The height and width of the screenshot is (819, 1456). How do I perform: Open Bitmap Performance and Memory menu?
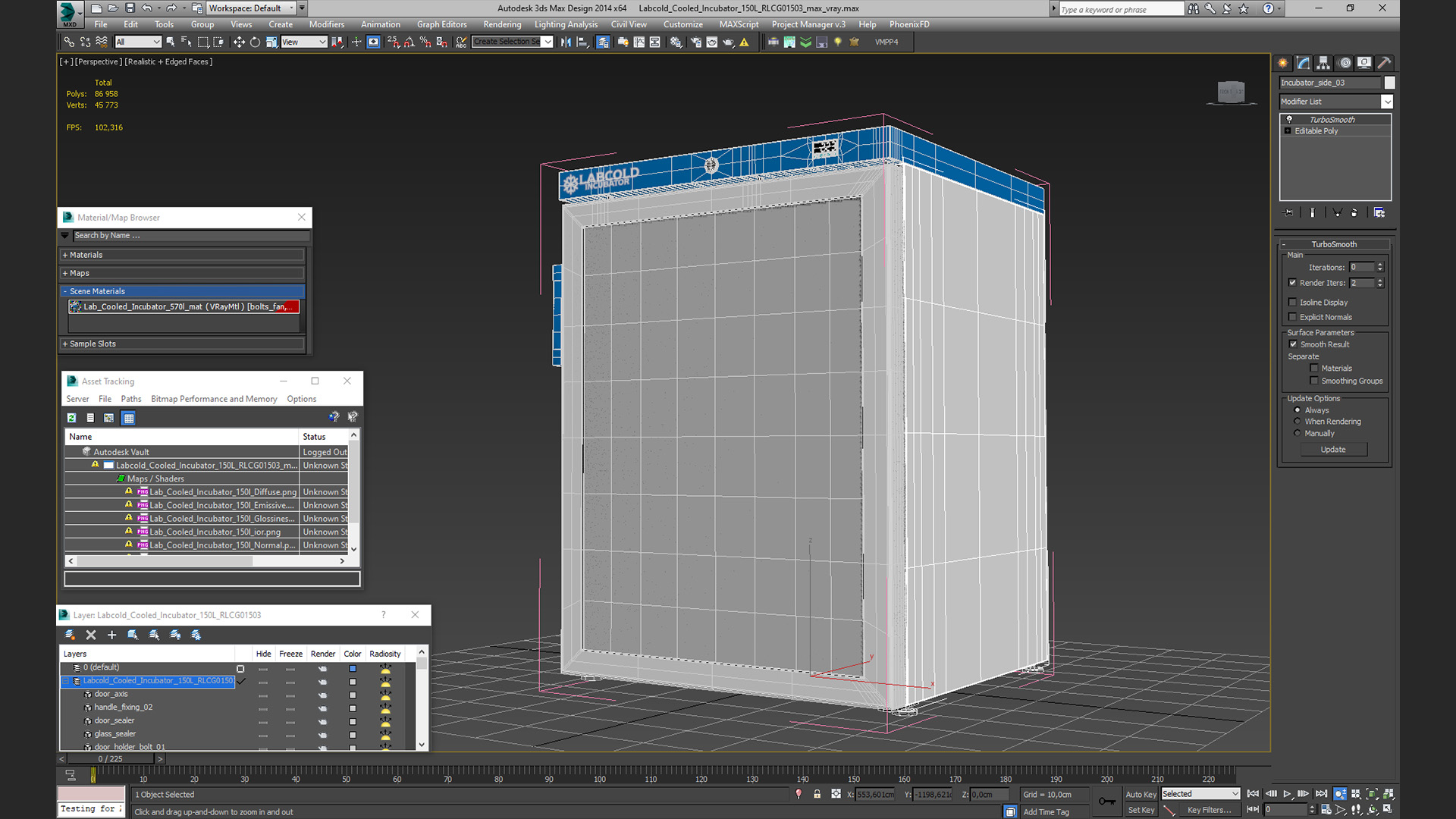[x=214, y=399]
